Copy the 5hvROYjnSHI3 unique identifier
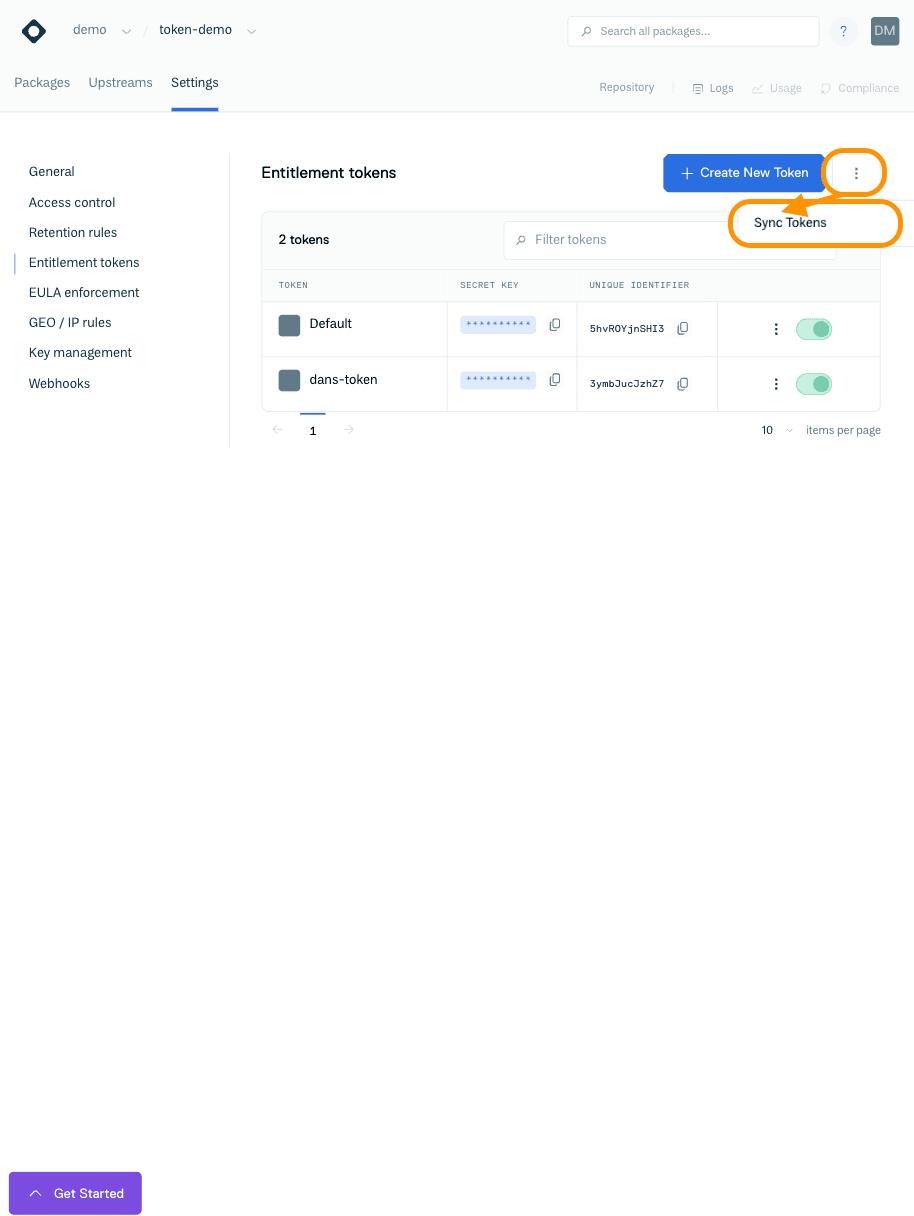914x1216 pixels. [x=682, y=328]
